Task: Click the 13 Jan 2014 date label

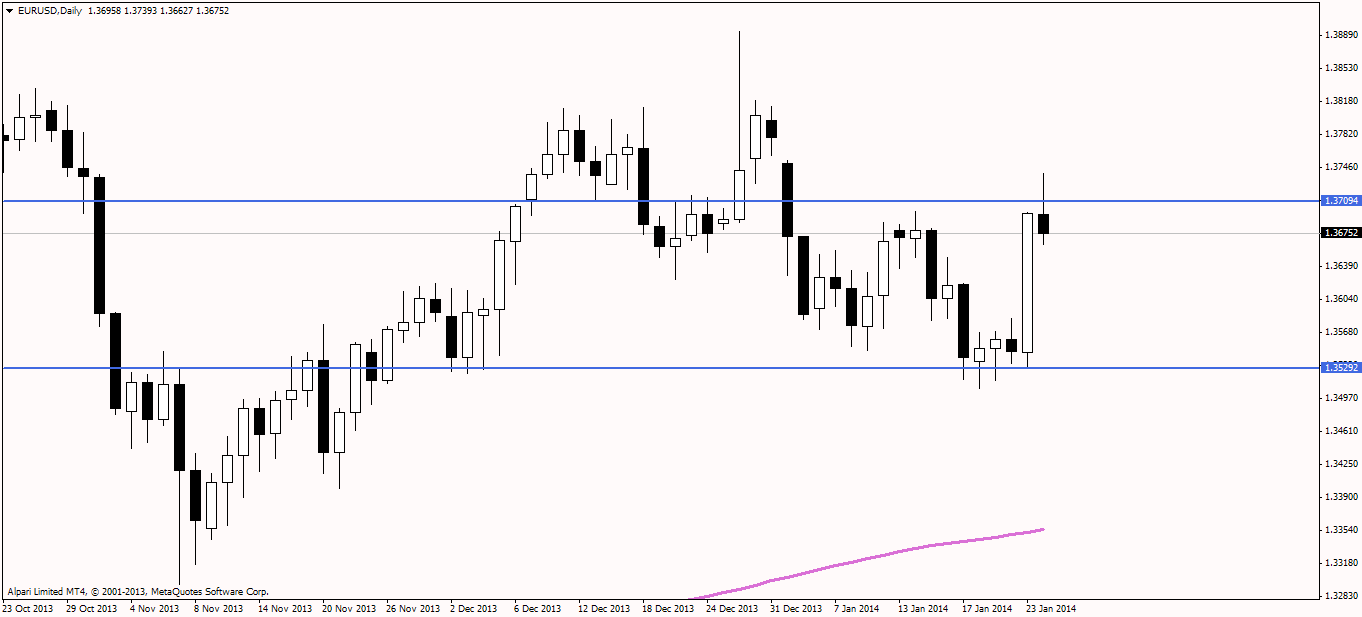Action: [923, 608]
